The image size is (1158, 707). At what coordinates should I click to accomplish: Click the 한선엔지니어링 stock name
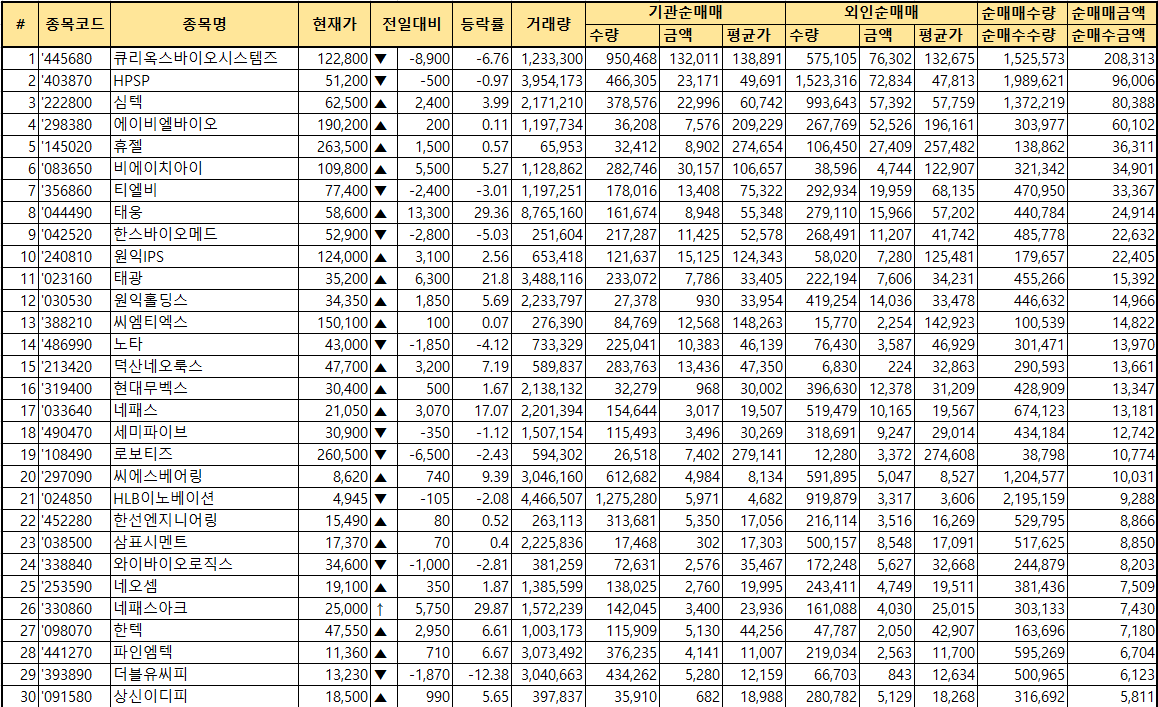(165, 520)
